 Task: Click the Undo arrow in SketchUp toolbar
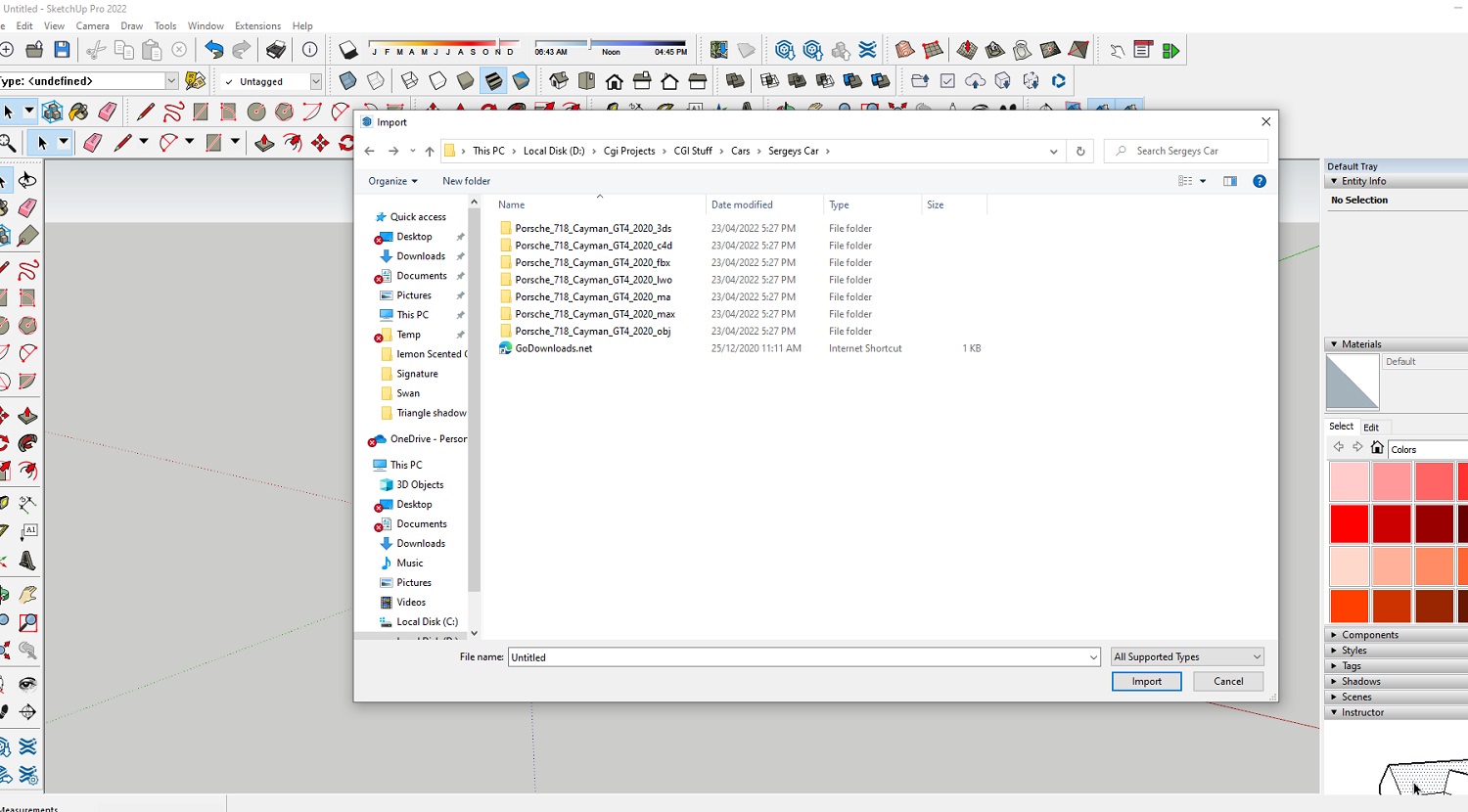[213, 50]
